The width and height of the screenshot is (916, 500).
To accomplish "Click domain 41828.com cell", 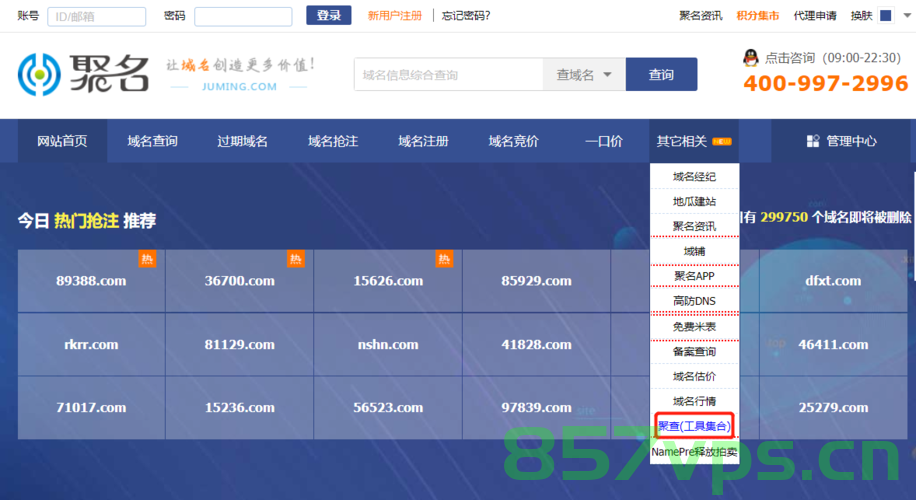I will [x=536, y=344].
